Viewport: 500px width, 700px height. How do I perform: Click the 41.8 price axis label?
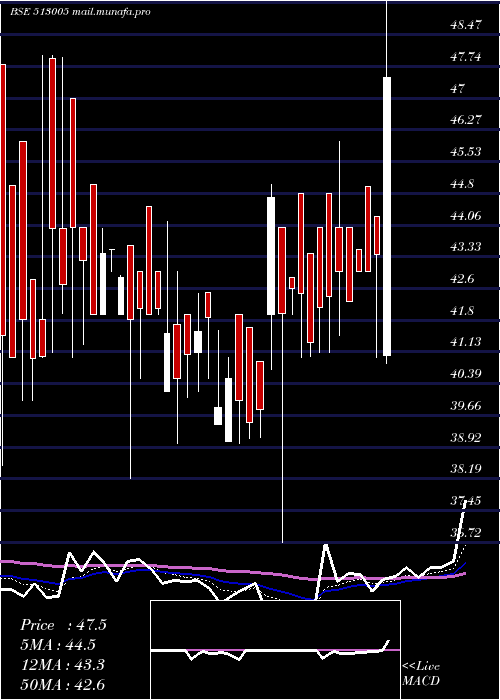[x=462, y=311]
